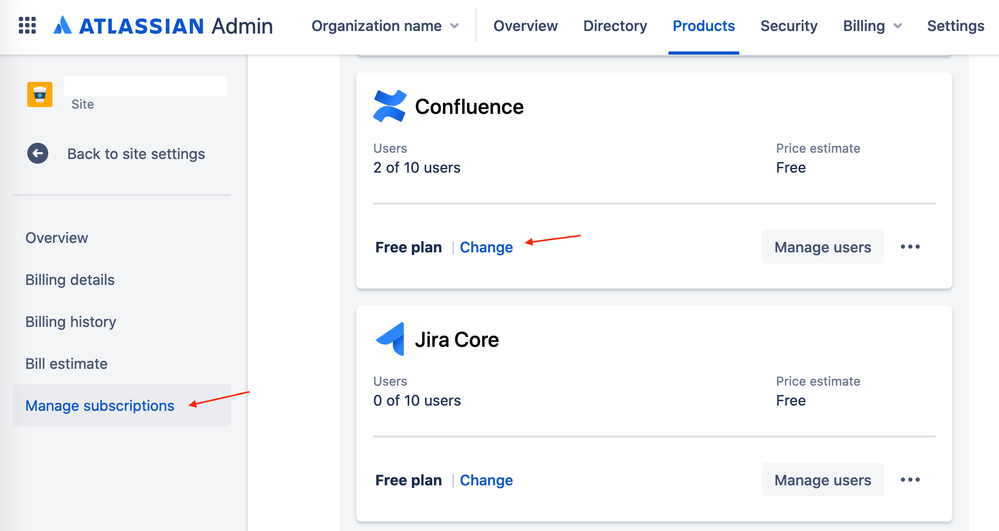Image resolution: width=999 pixels, height=531 pixels.
Task: Open Confluence more options ellipsis
Action: click(x=910, y=247)
